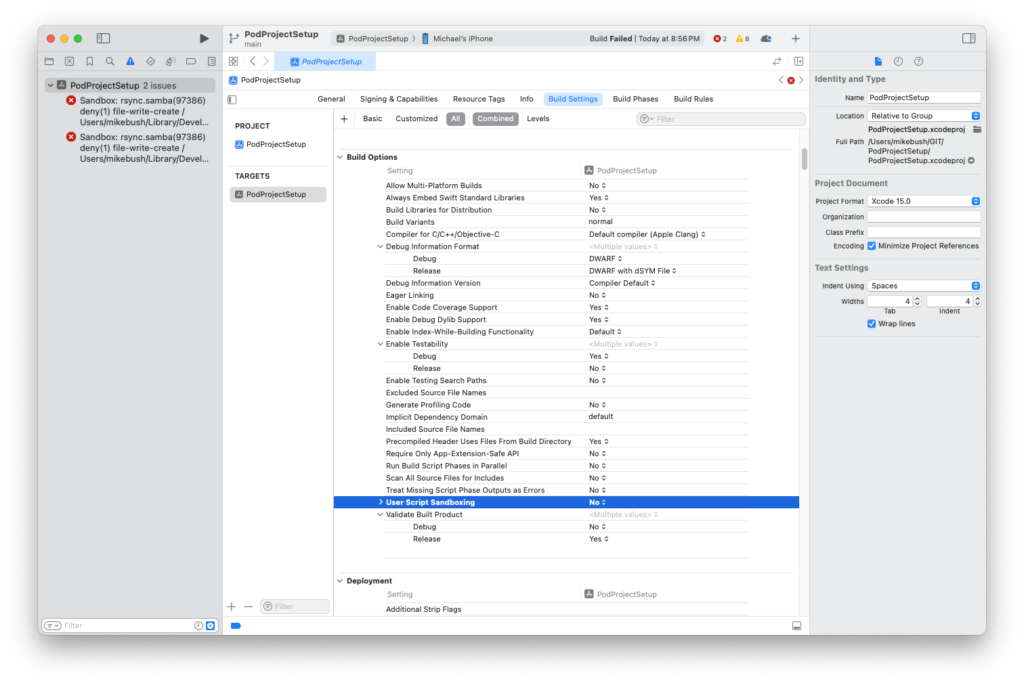Open the Project navigator folder icon
1024x685 pixels.
(x=50, y=61)
